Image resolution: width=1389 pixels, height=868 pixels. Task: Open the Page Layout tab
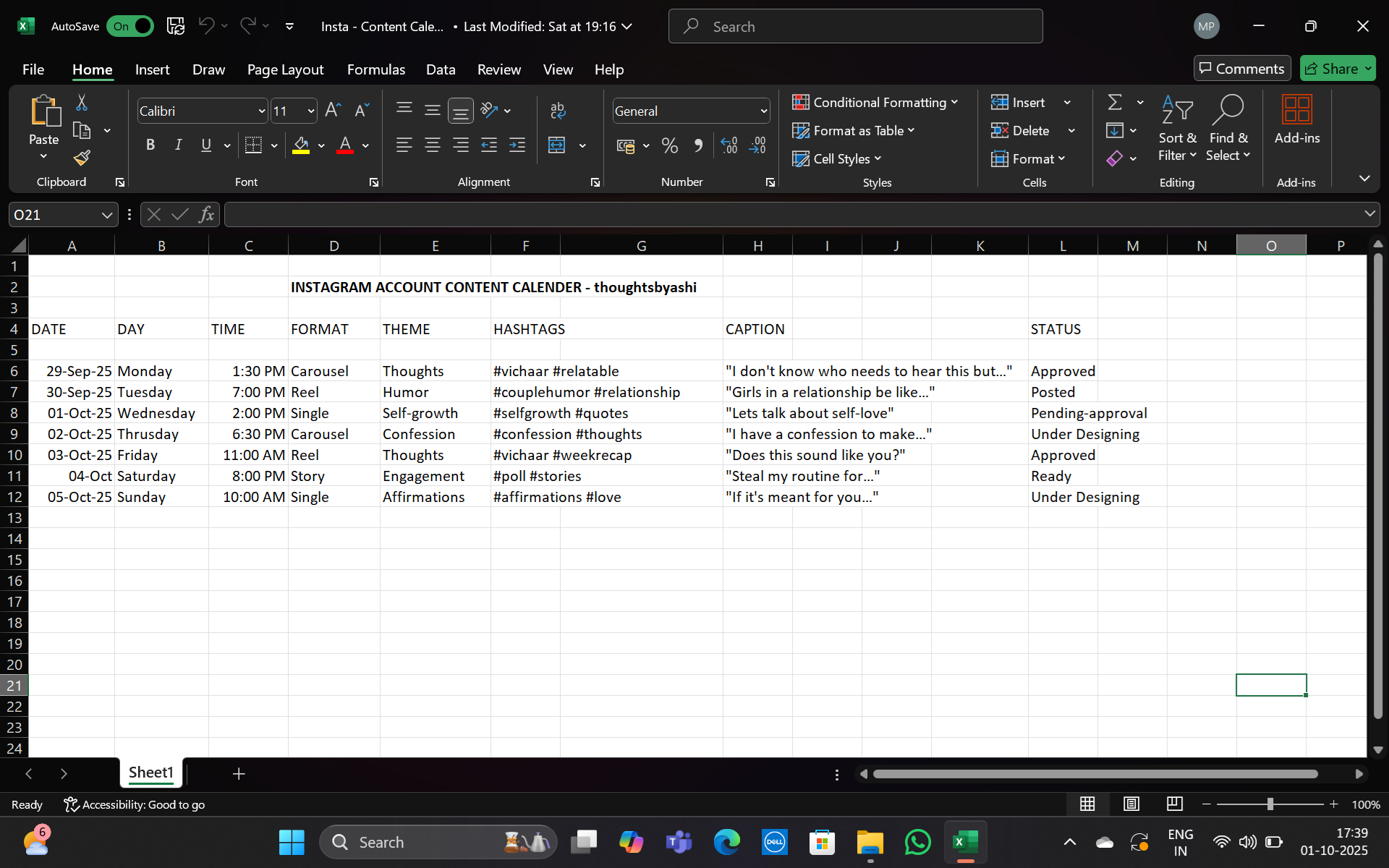pyautogui.click(x=285, y=69)
